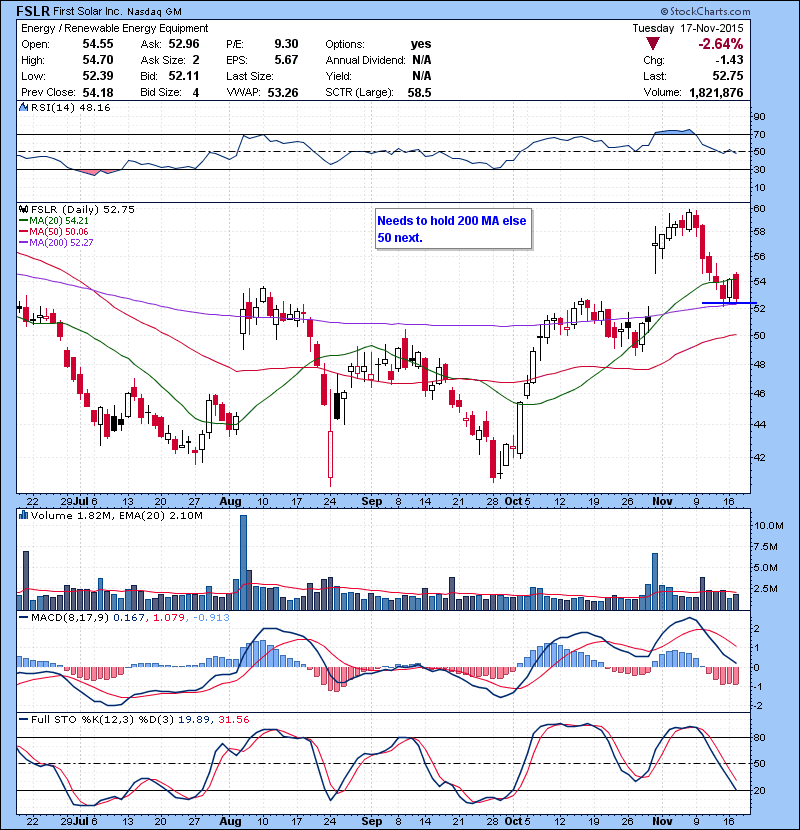Click the VWAP value 53.26
The height and width of the screenshot is (830, 800).
283,92
